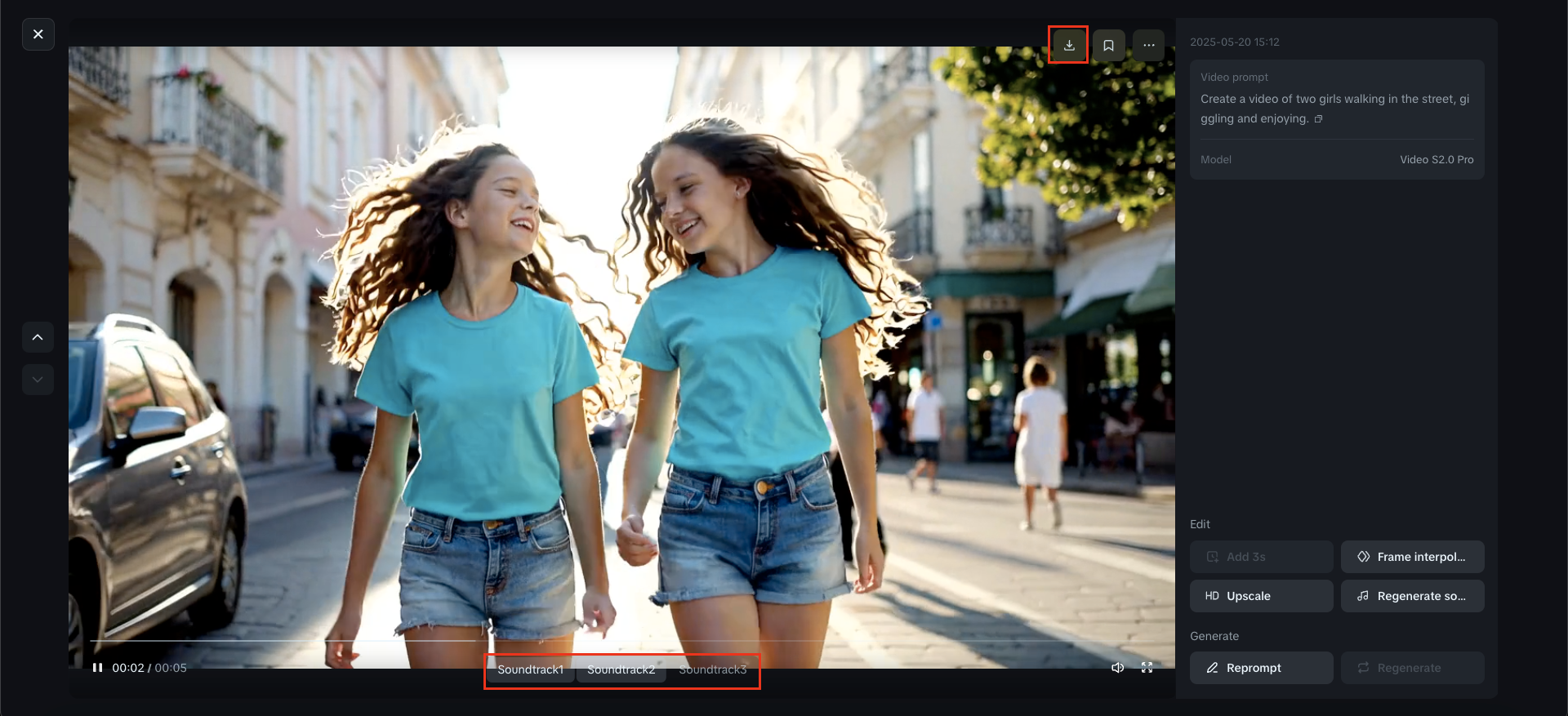Image resolution: width=1568 pixels, height=716 pixels.
Task: Click the Video S2.0 Pro model label
Action: (x=1437, y=160)
